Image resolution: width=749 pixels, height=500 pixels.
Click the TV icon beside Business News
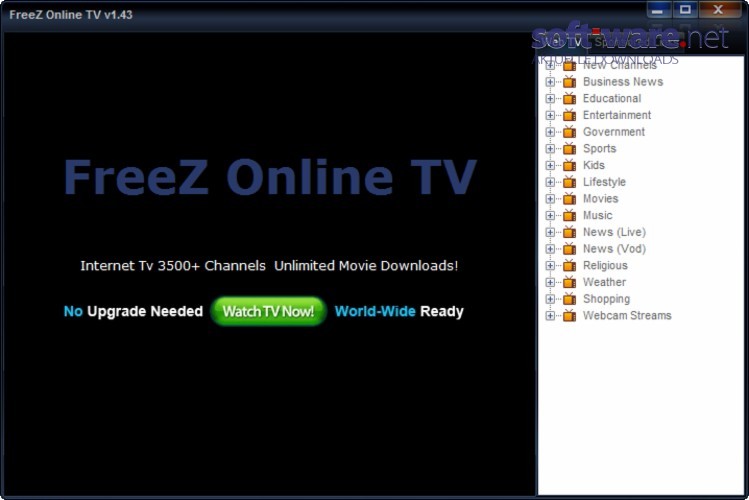point(569,82)
